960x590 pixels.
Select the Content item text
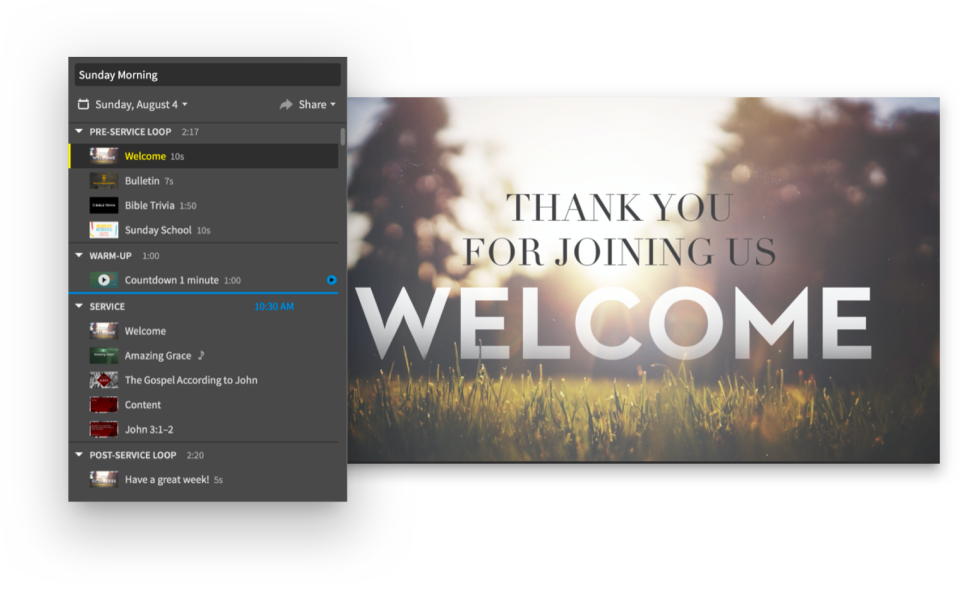[x=143, y=405]
